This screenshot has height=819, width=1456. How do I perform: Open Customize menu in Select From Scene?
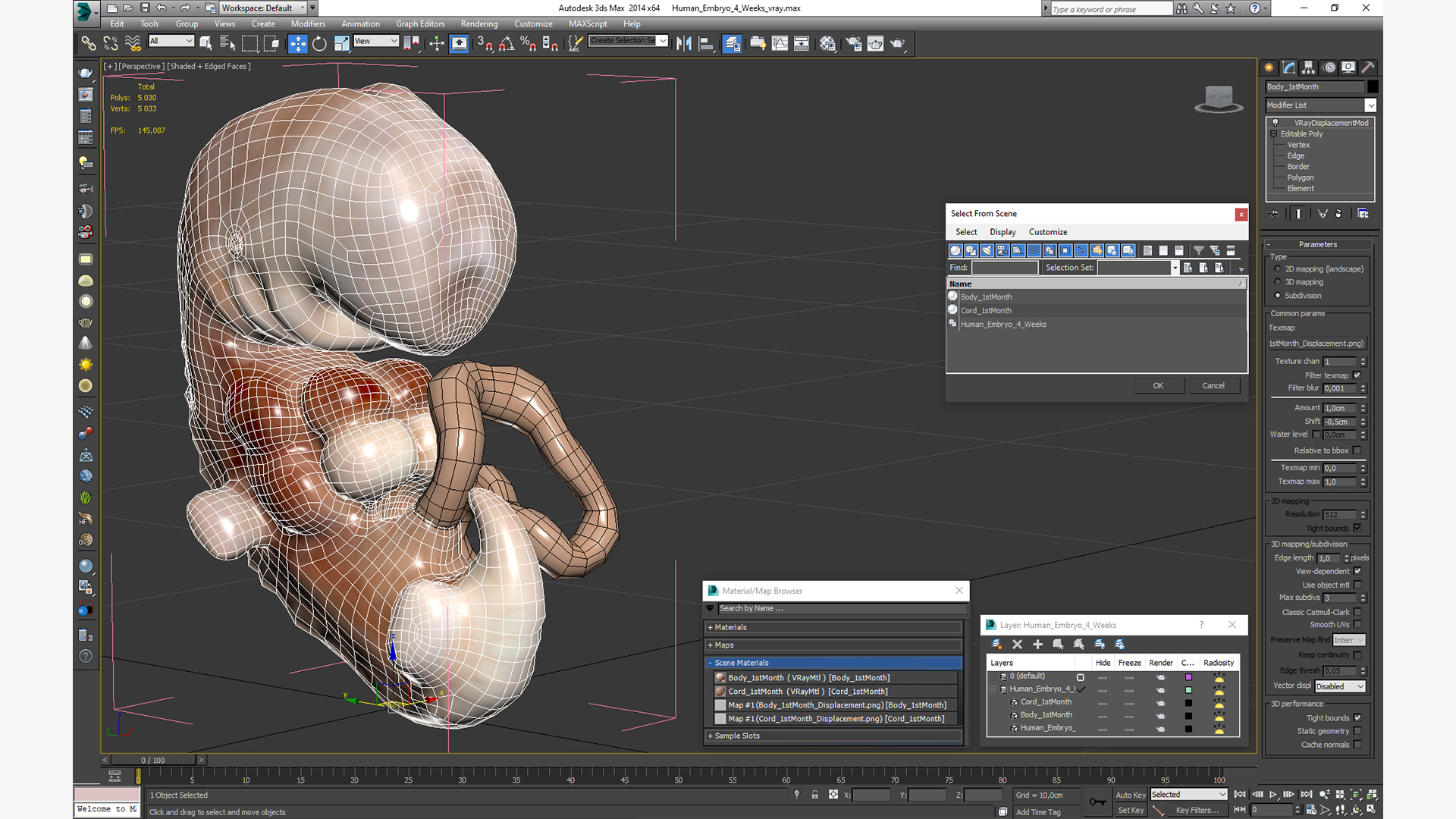coord(1048,232)
